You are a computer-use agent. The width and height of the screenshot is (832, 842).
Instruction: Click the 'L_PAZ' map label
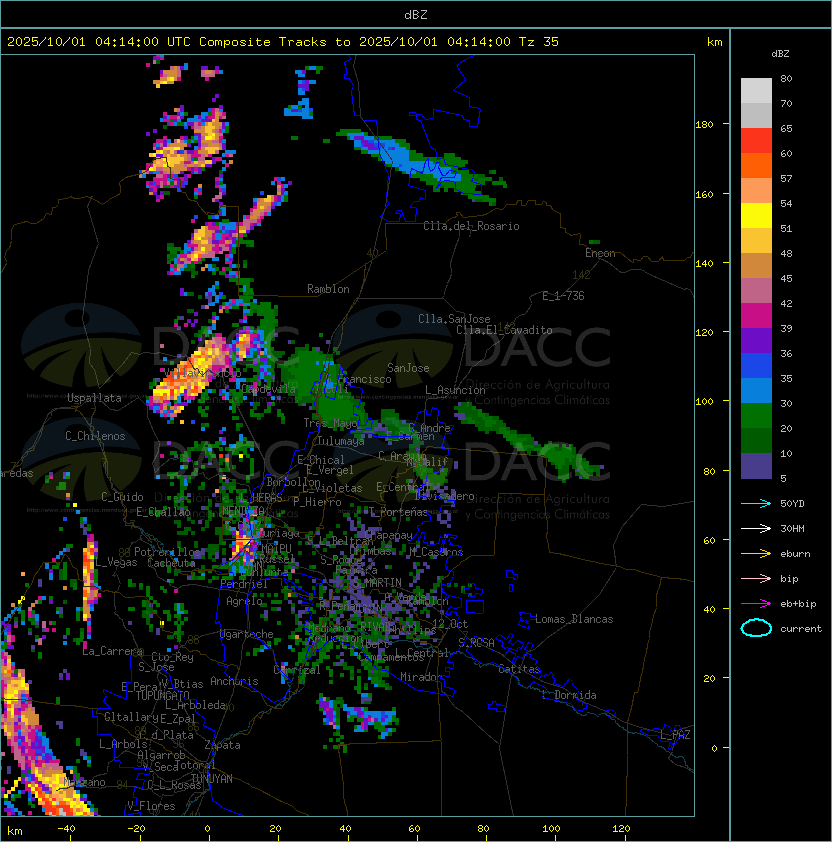coord(675,735)
